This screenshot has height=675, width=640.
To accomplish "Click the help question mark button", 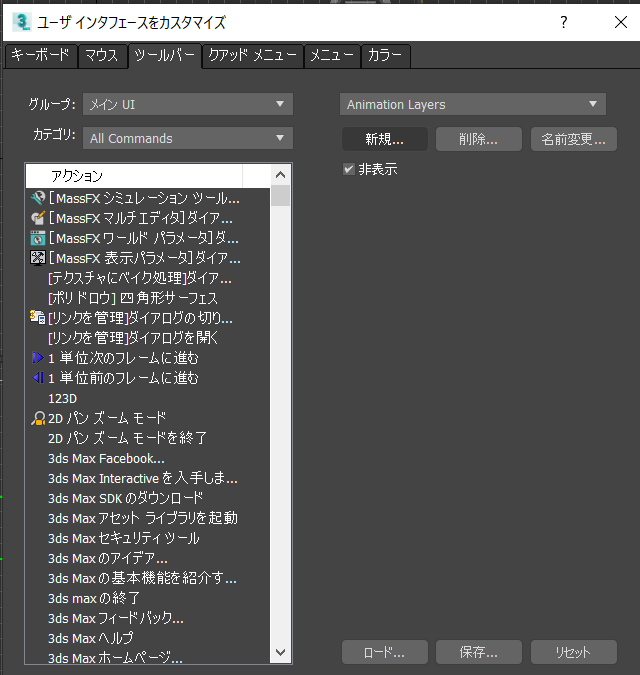I will pyautogui.click(x=563, y=22).
